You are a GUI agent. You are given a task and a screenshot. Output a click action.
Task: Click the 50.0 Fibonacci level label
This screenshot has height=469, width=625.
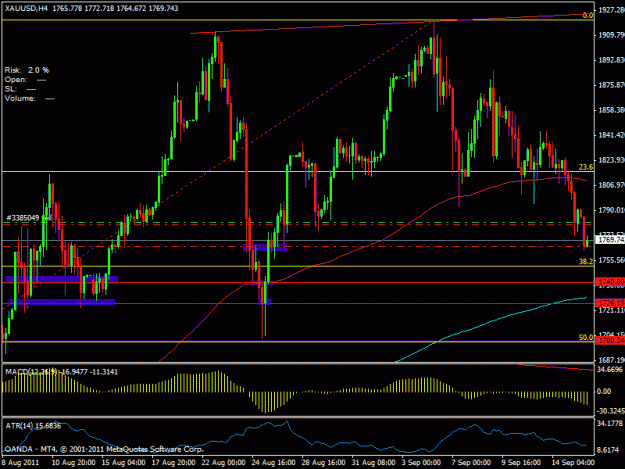point(586,338)
